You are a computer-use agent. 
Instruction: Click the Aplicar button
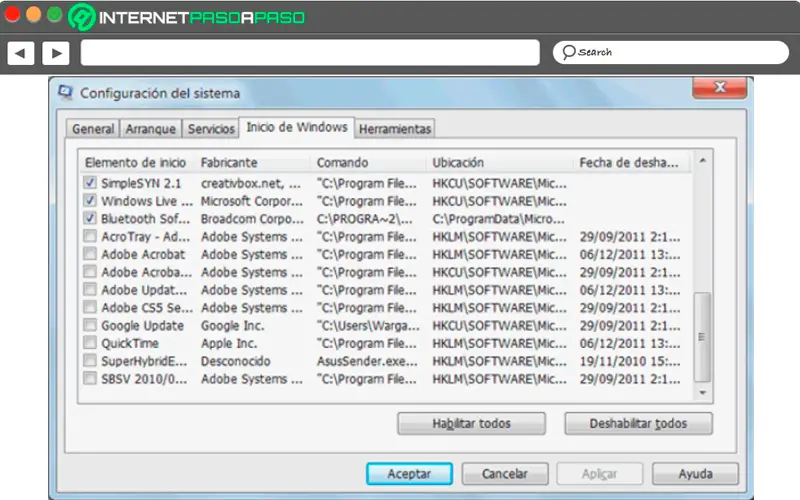tap(599, 474)
